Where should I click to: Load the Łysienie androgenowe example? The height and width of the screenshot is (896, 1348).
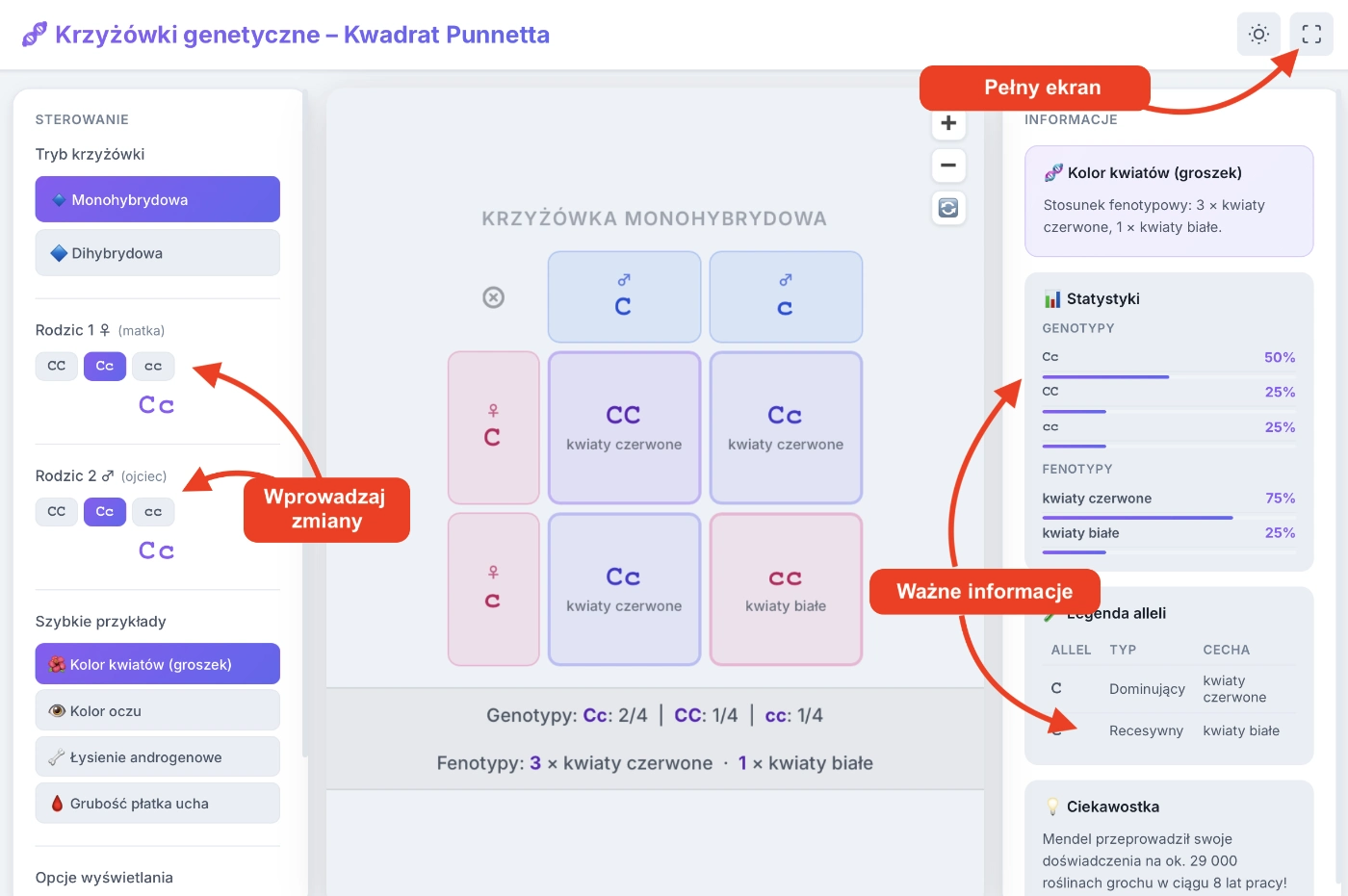coord(158,756)
